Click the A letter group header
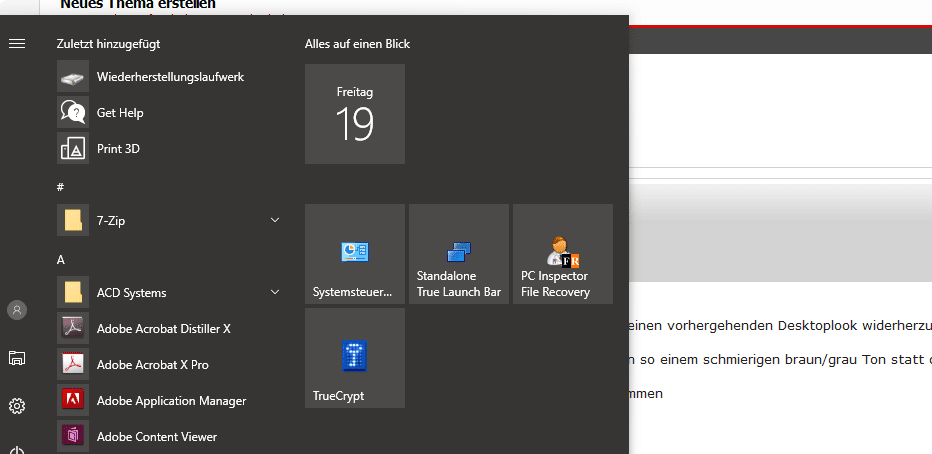Image resolution: width=932 pixels, height=454 pixels. click(x=61, y=260)
